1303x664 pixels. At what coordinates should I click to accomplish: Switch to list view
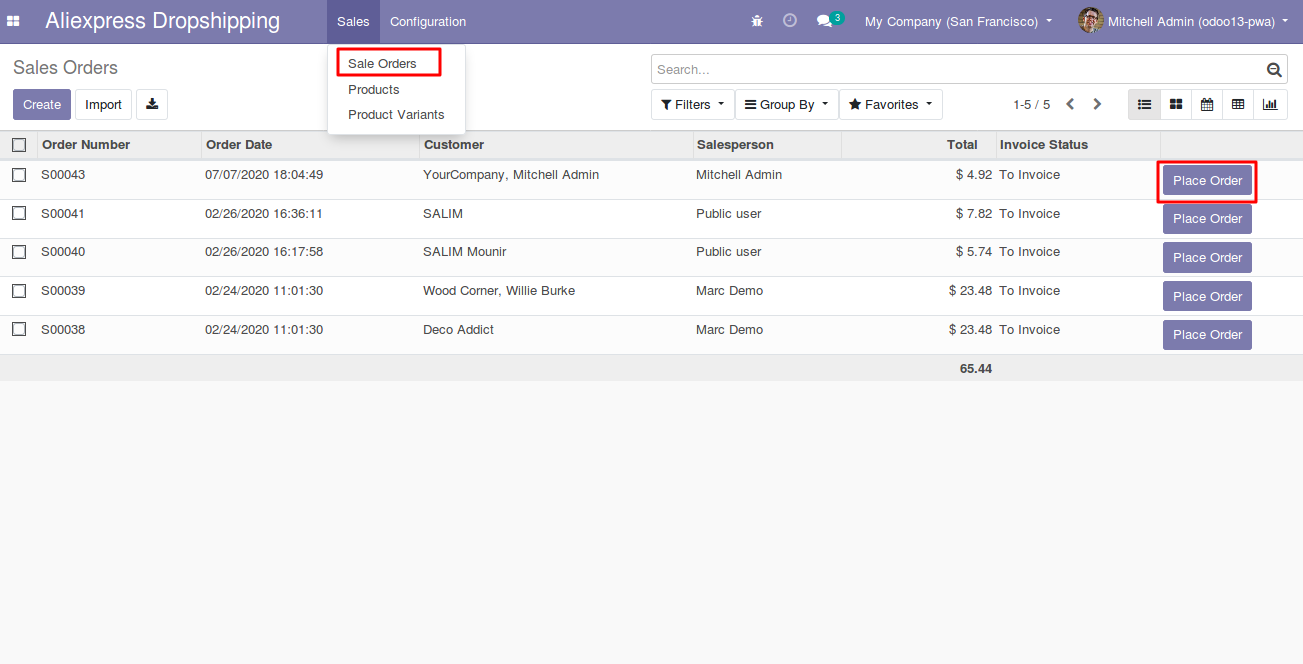click(x=1144, y=104)
